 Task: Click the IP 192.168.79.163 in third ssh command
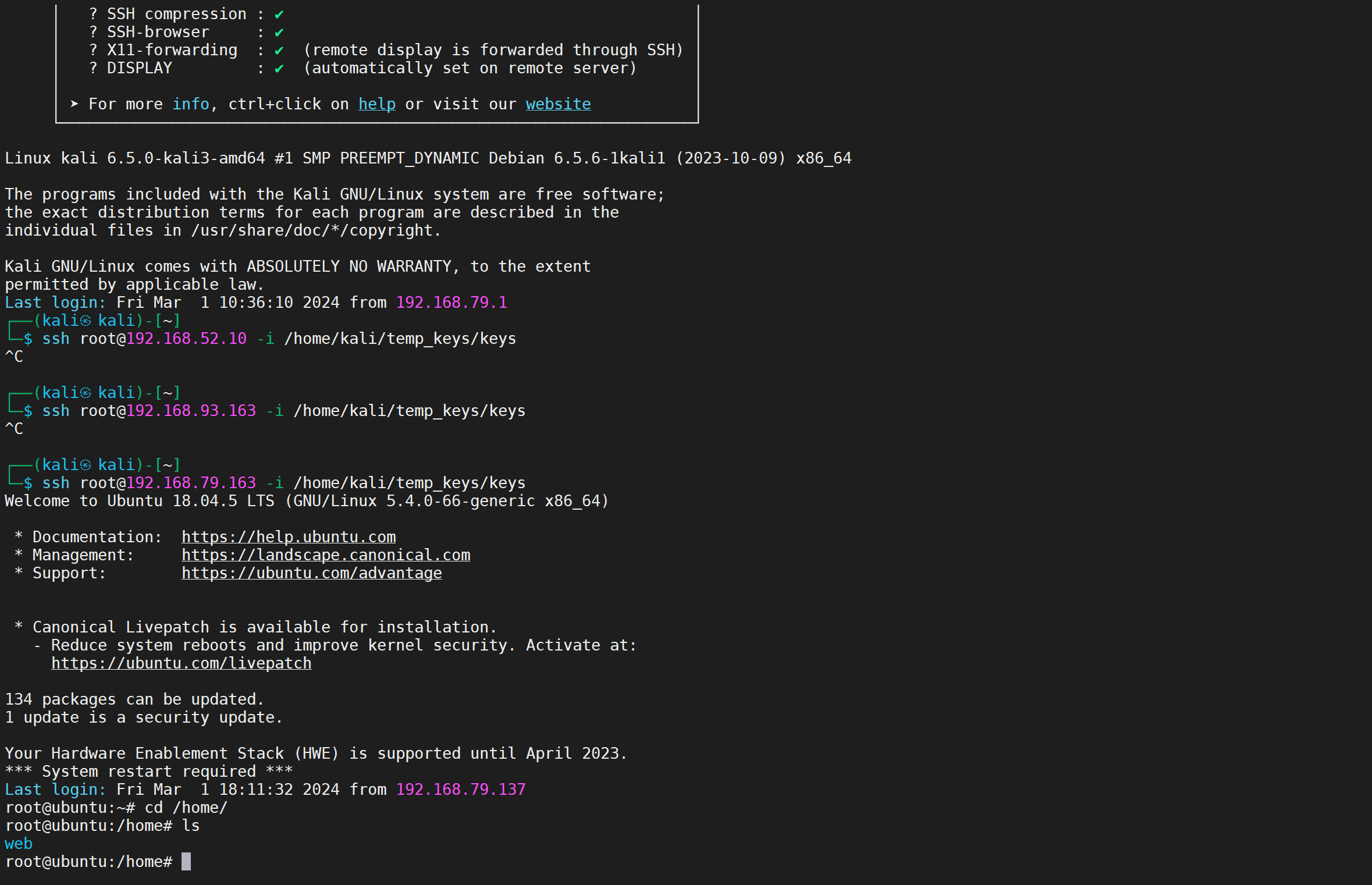[x=191, y=482]
